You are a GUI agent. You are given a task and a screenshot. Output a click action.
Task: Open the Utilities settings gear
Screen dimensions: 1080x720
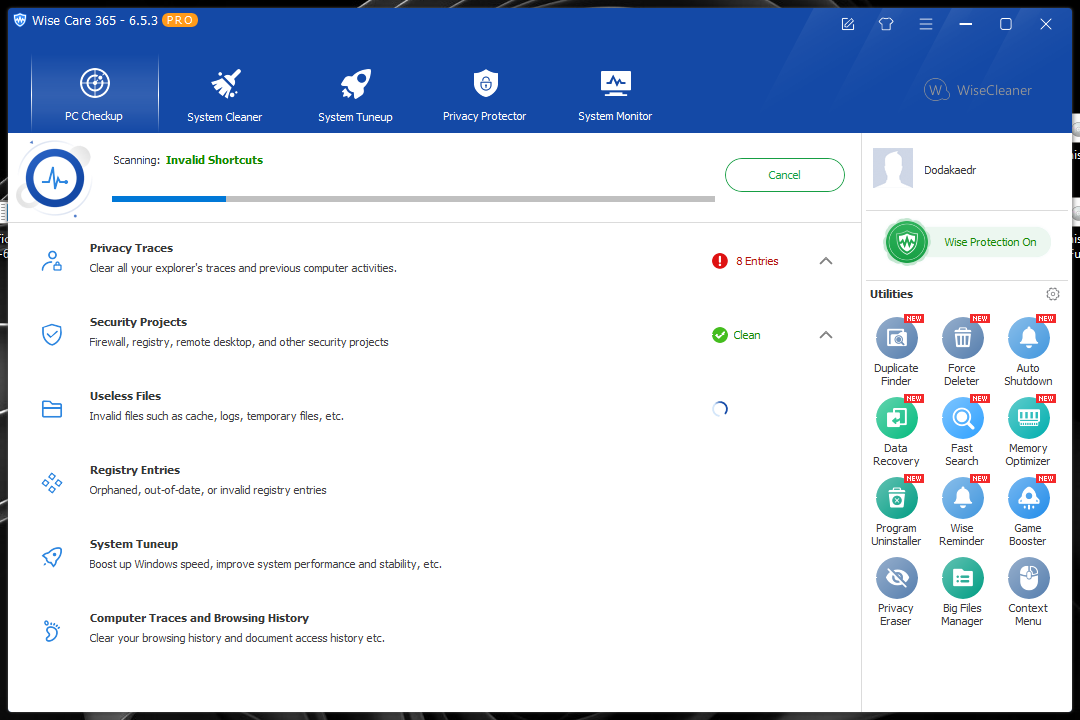pos(1052,294)
